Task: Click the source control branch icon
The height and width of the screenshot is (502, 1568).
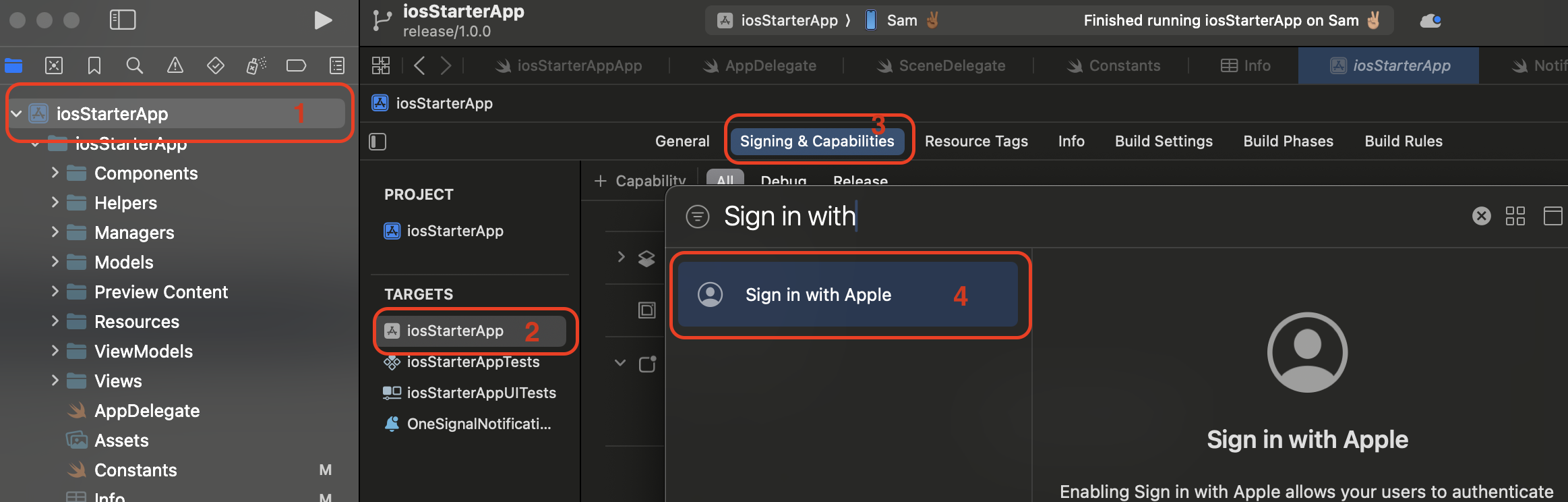Action: 382,20
